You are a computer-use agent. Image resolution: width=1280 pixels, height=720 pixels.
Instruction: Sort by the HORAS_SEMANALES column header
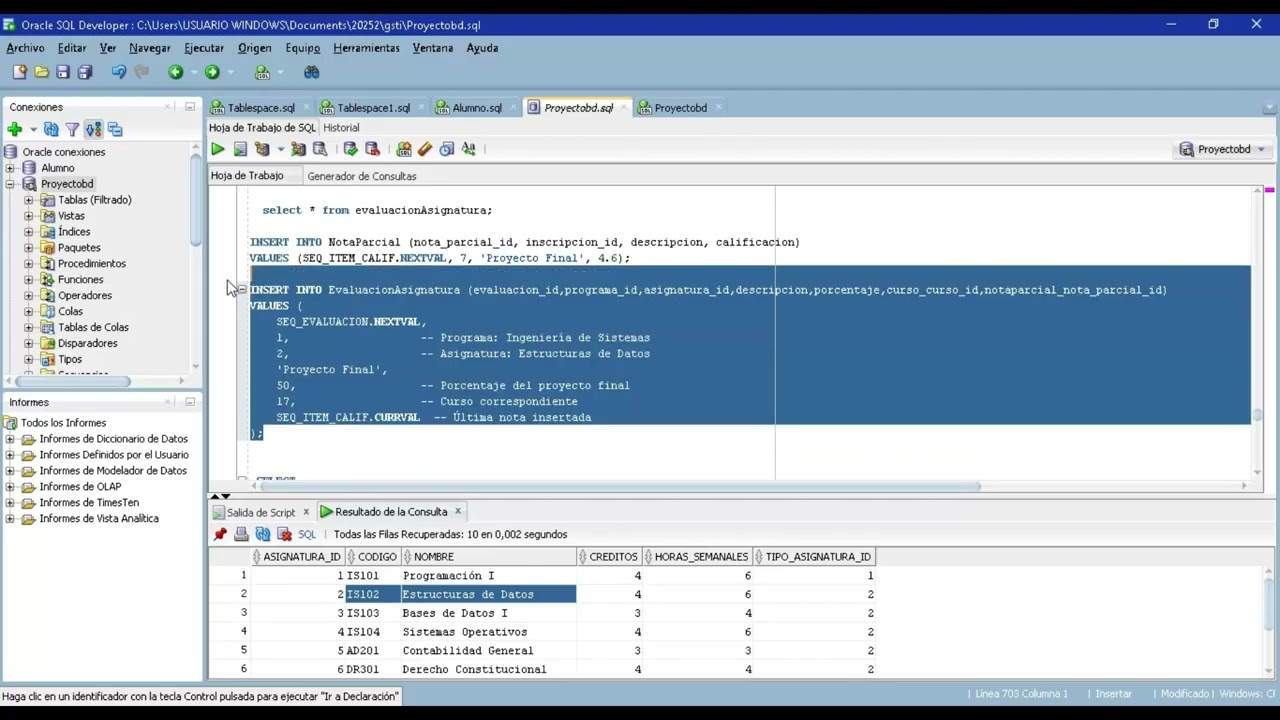click(700, 557)
